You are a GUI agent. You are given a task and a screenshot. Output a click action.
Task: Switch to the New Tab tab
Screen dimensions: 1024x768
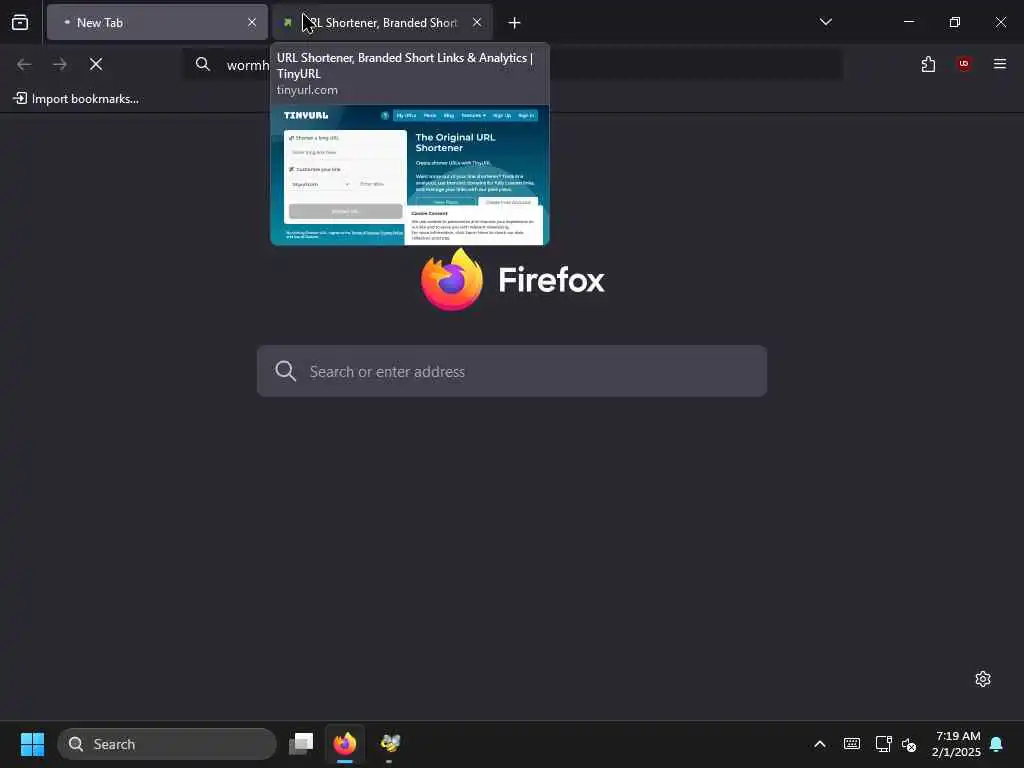[x=157, y=22]
